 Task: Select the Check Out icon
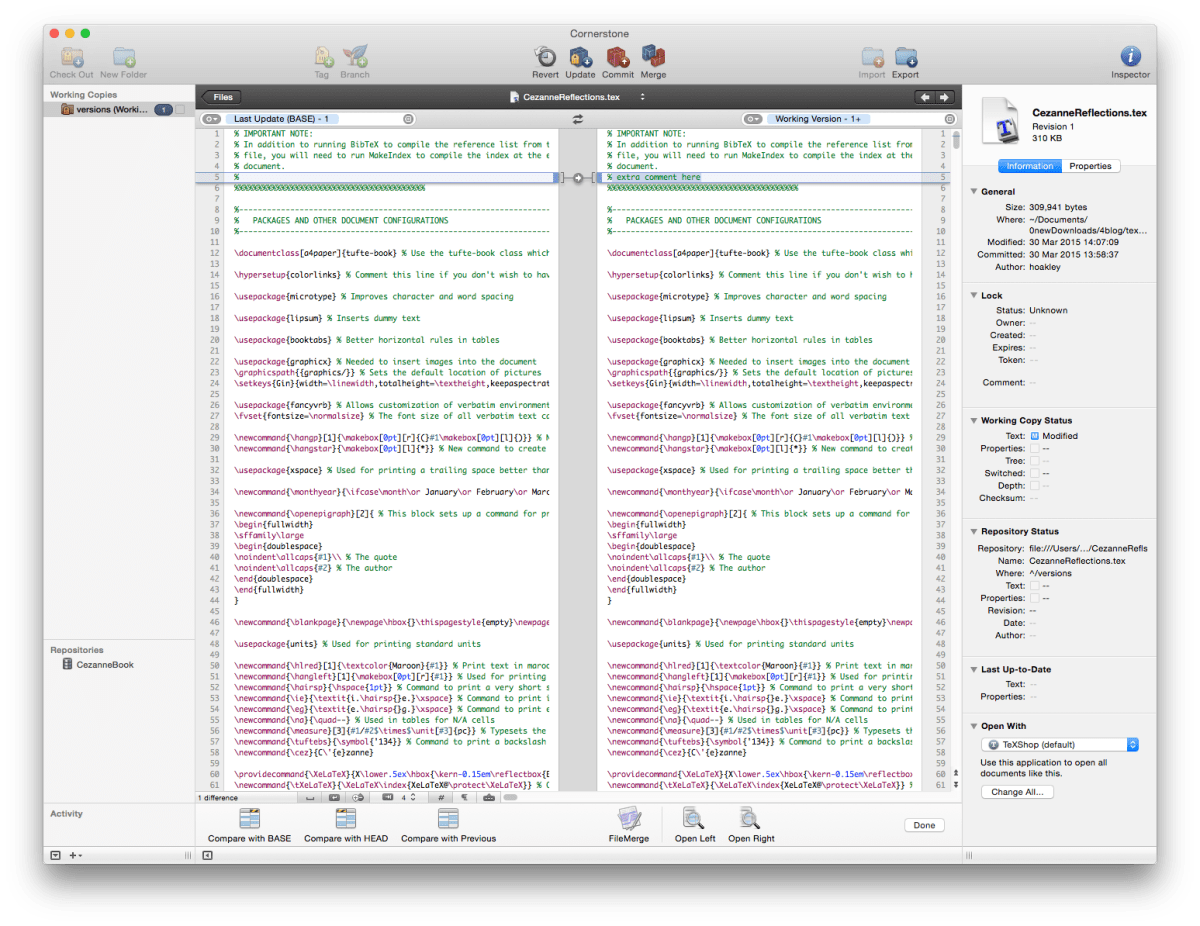70,58
